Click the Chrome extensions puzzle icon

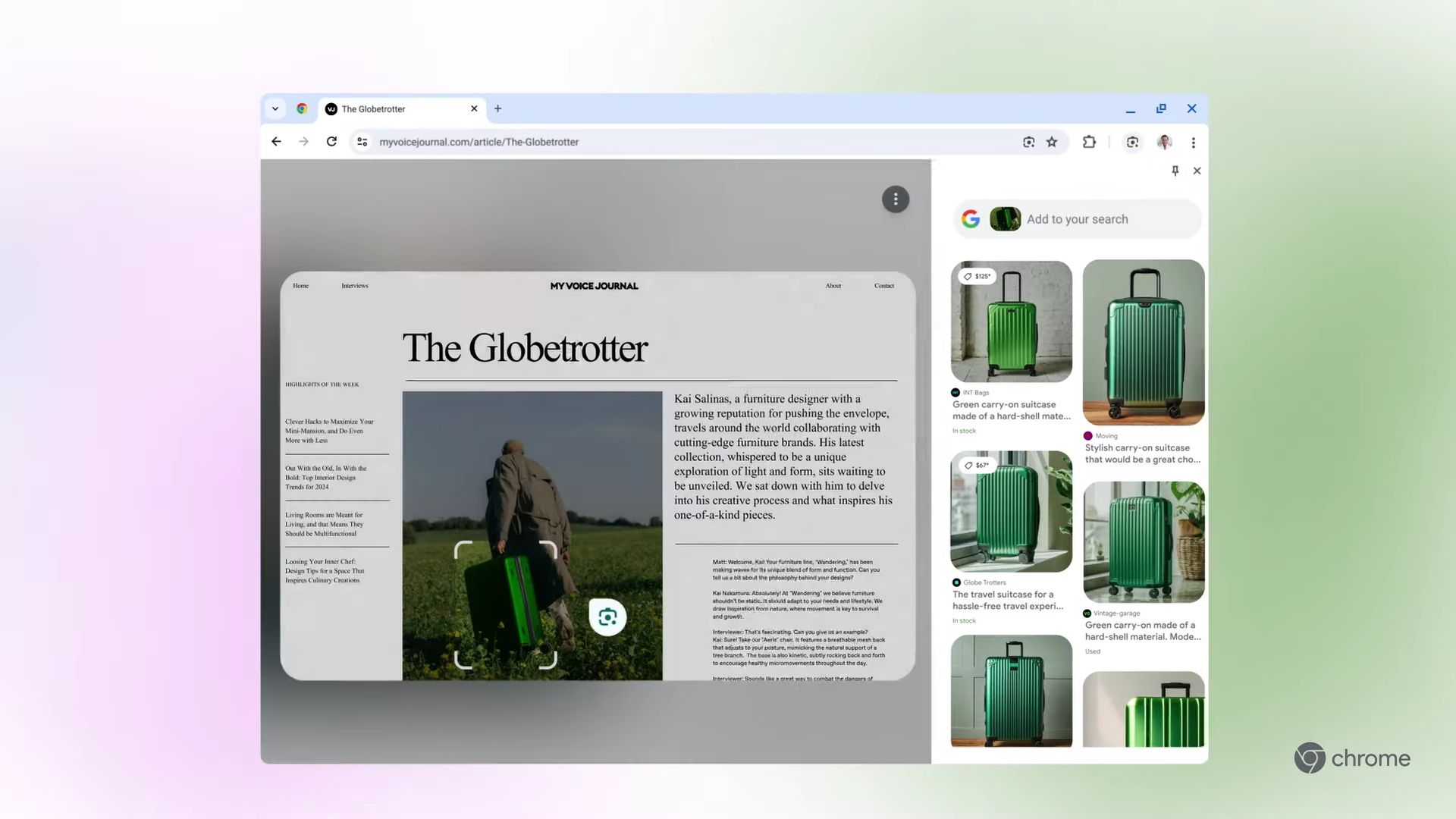pos(1090,142)
